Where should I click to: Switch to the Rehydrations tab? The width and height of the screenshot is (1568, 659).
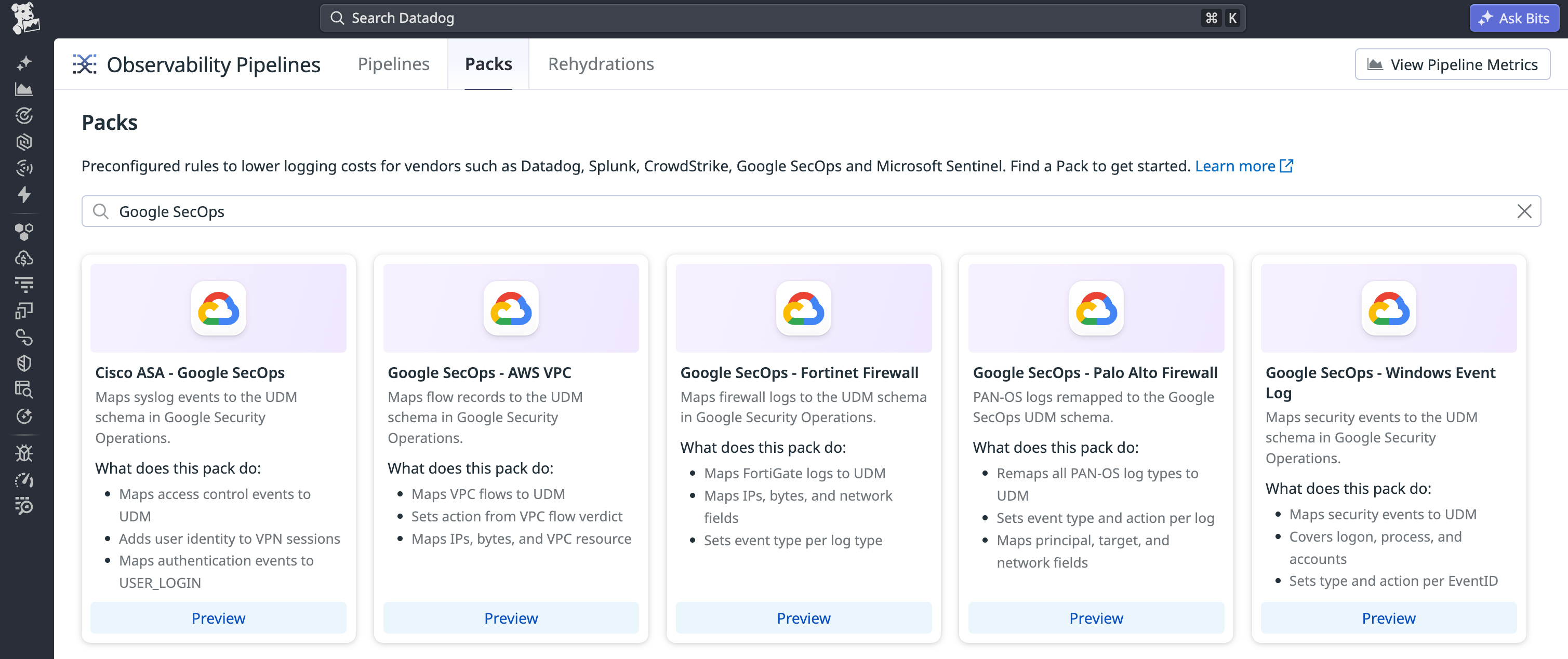click(601, 64)
